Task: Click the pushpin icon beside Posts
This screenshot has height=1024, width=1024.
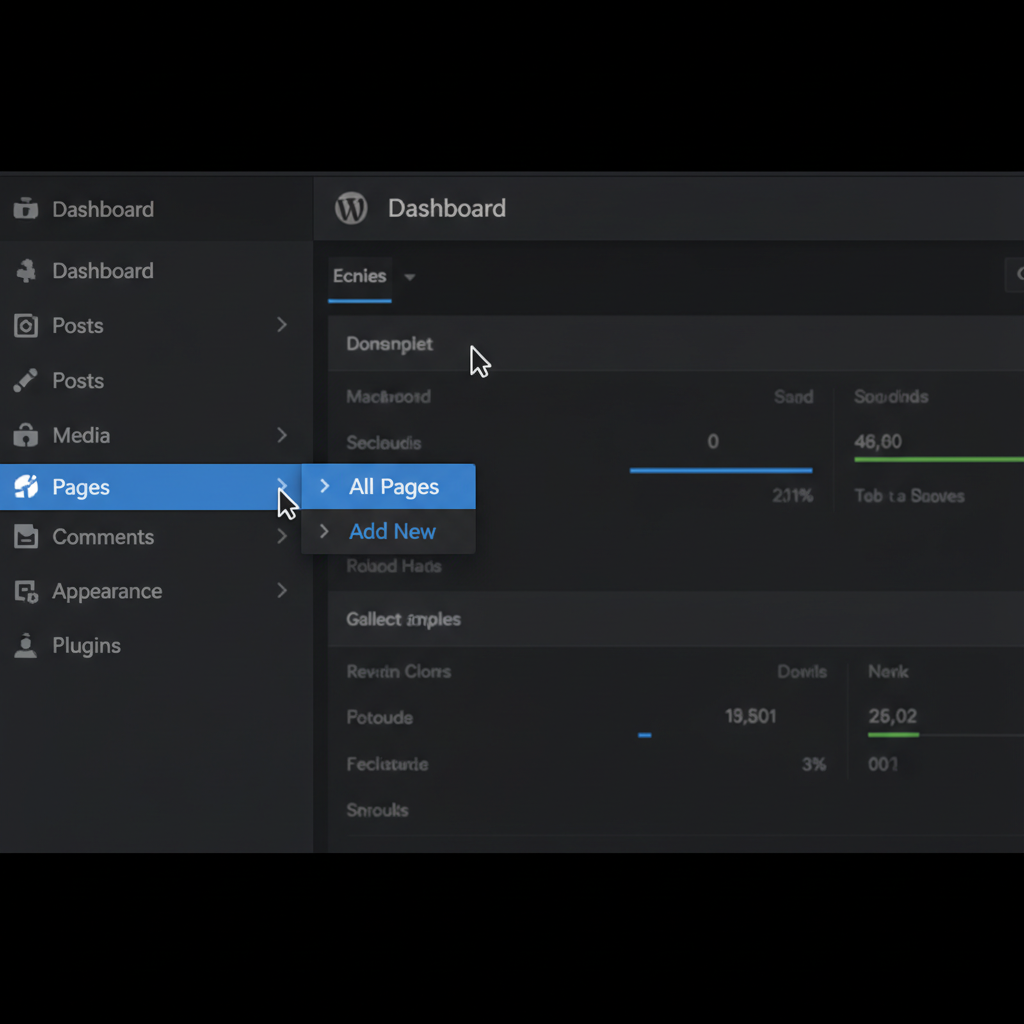Action: click(26, 381)
